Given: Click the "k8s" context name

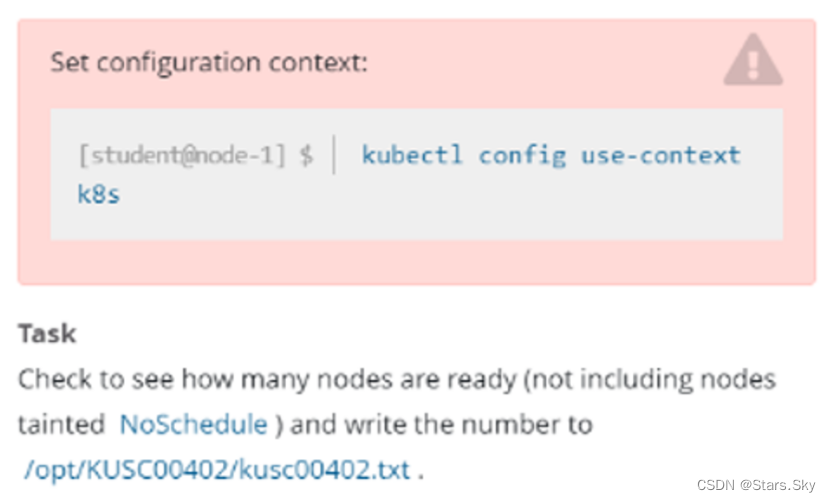Looking at the screenshot, I should click(x=99, y=194).
